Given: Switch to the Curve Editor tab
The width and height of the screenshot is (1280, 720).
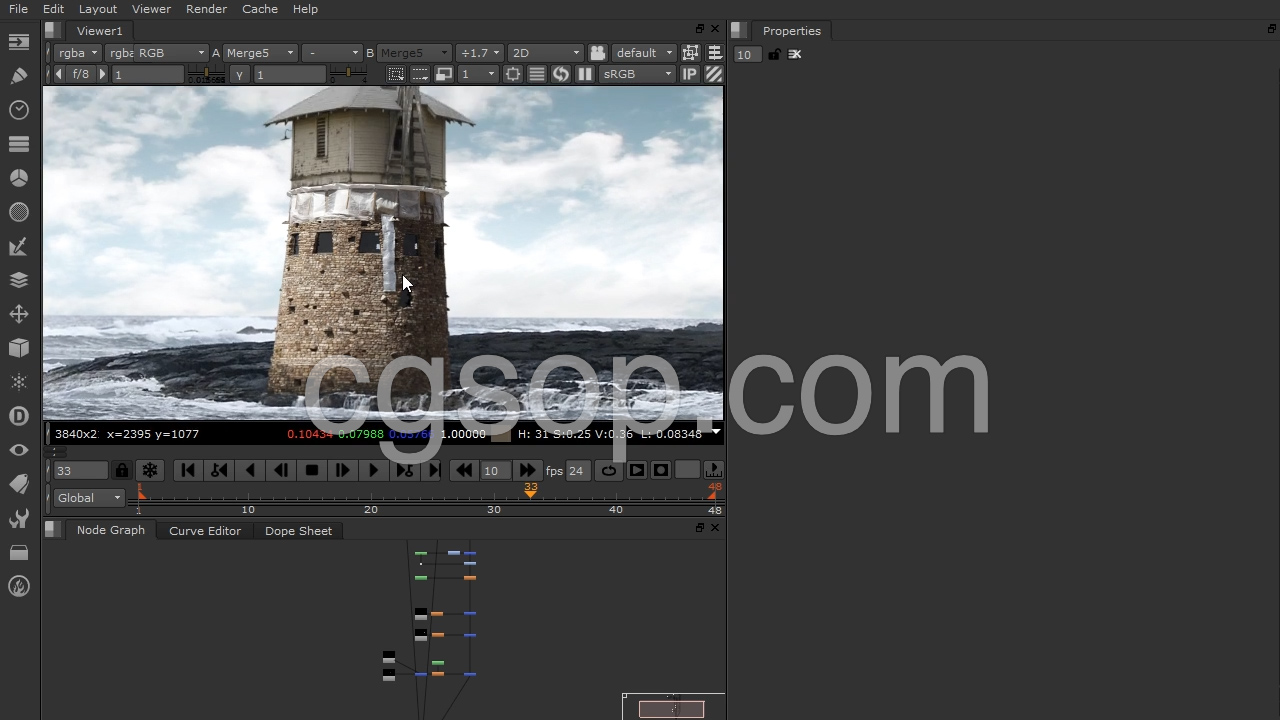Looking at the screenshot, I should click(205, 531).
